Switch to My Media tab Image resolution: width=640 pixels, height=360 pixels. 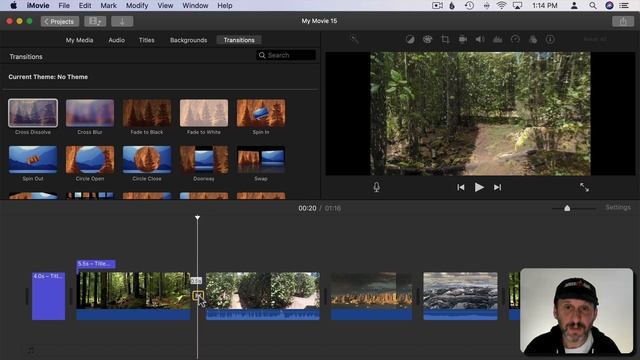[80, 40]
